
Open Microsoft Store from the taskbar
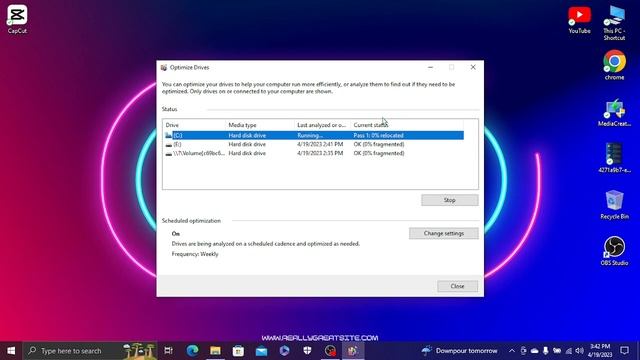pyautogui.click(x=238, y=351)
